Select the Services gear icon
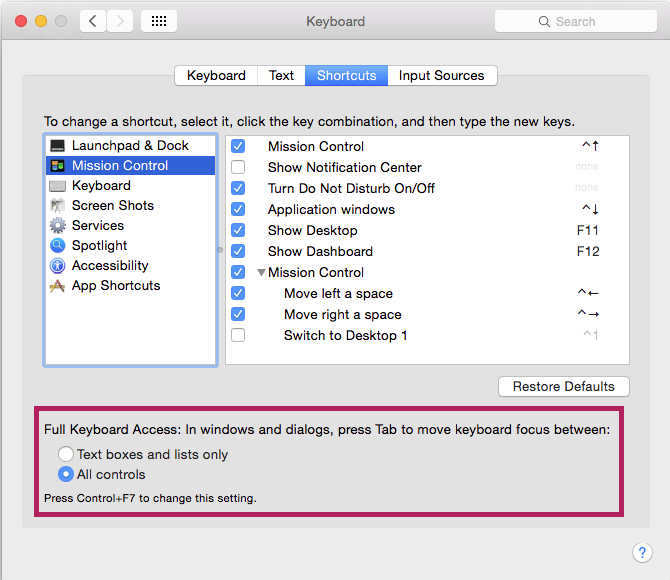This screenshot has width=670, height=580. [57, 226]
